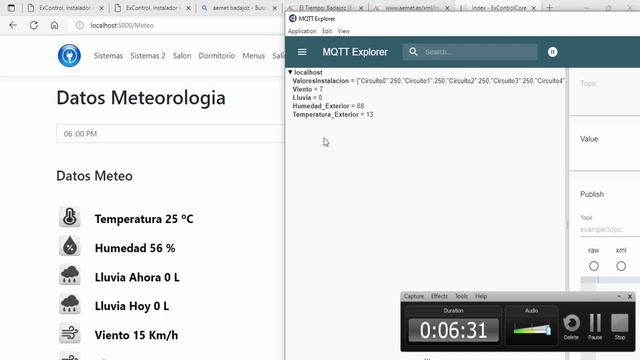Viewport: 640px width, 360px height.
Task: Open the recorder Help menu
Action: pos(481,296)
